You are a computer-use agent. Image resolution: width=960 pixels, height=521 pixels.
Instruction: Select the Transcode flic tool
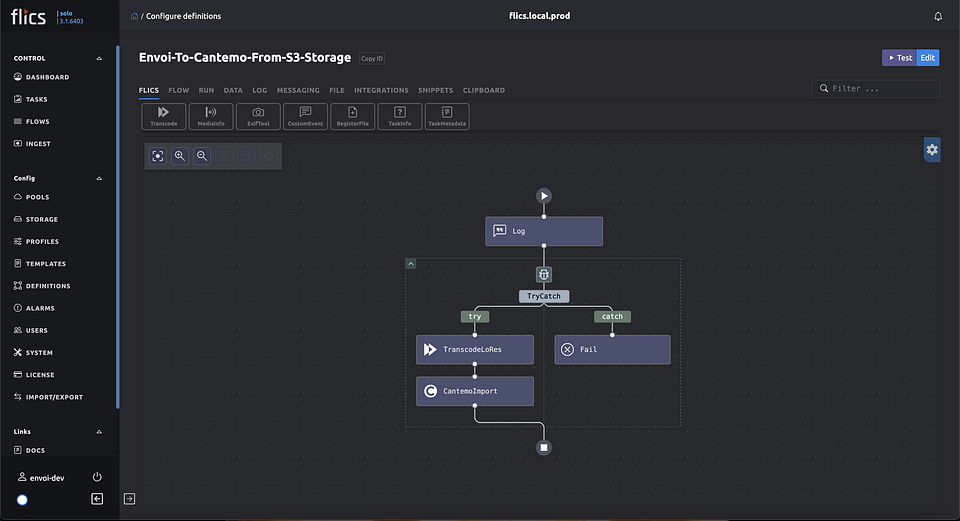point(163,116)
